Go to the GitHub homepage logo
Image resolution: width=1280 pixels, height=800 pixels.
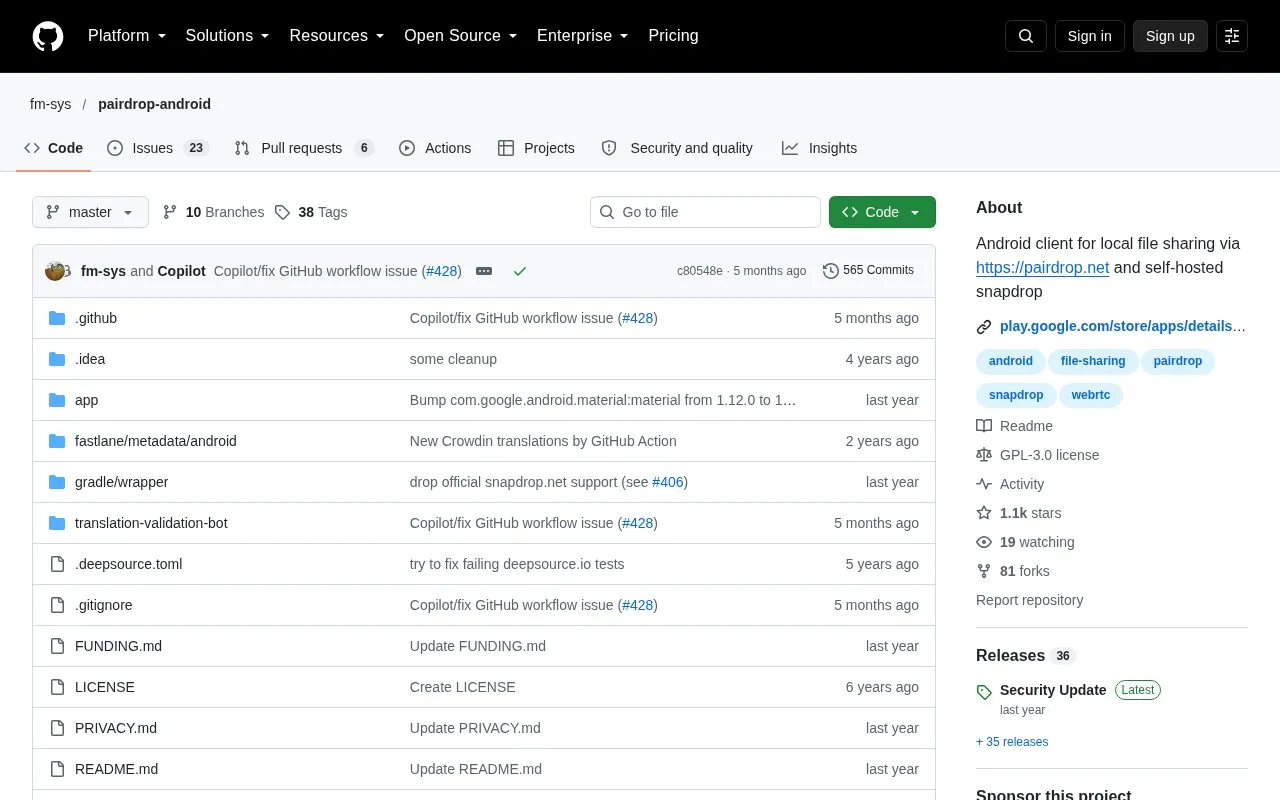click(x=48, y=36)
